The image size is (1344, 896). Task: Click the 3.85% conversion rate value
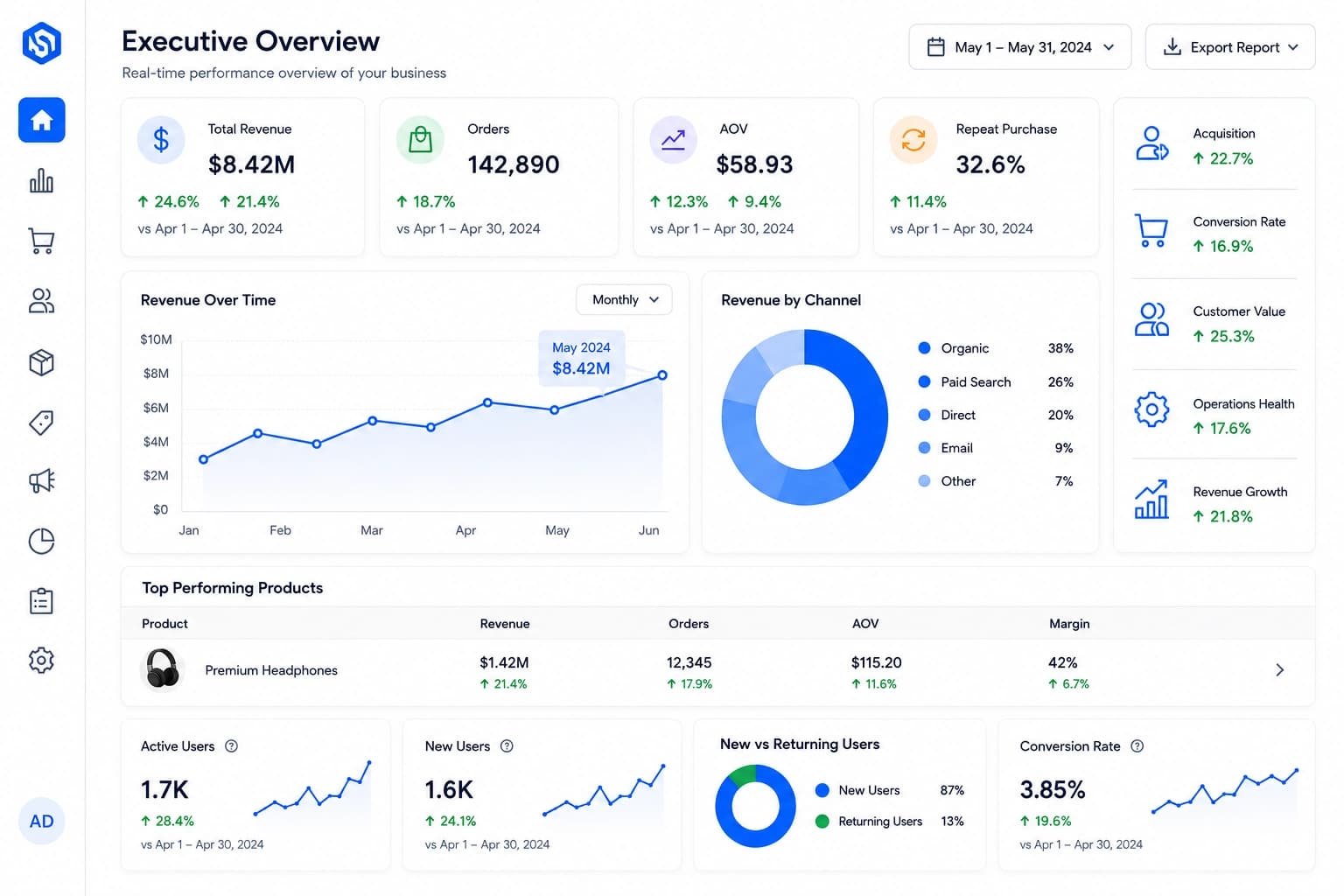pos(1053,790)
